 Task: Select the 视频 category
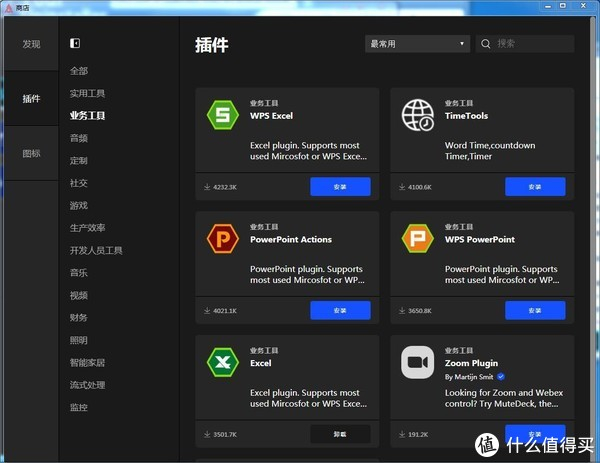79,295
